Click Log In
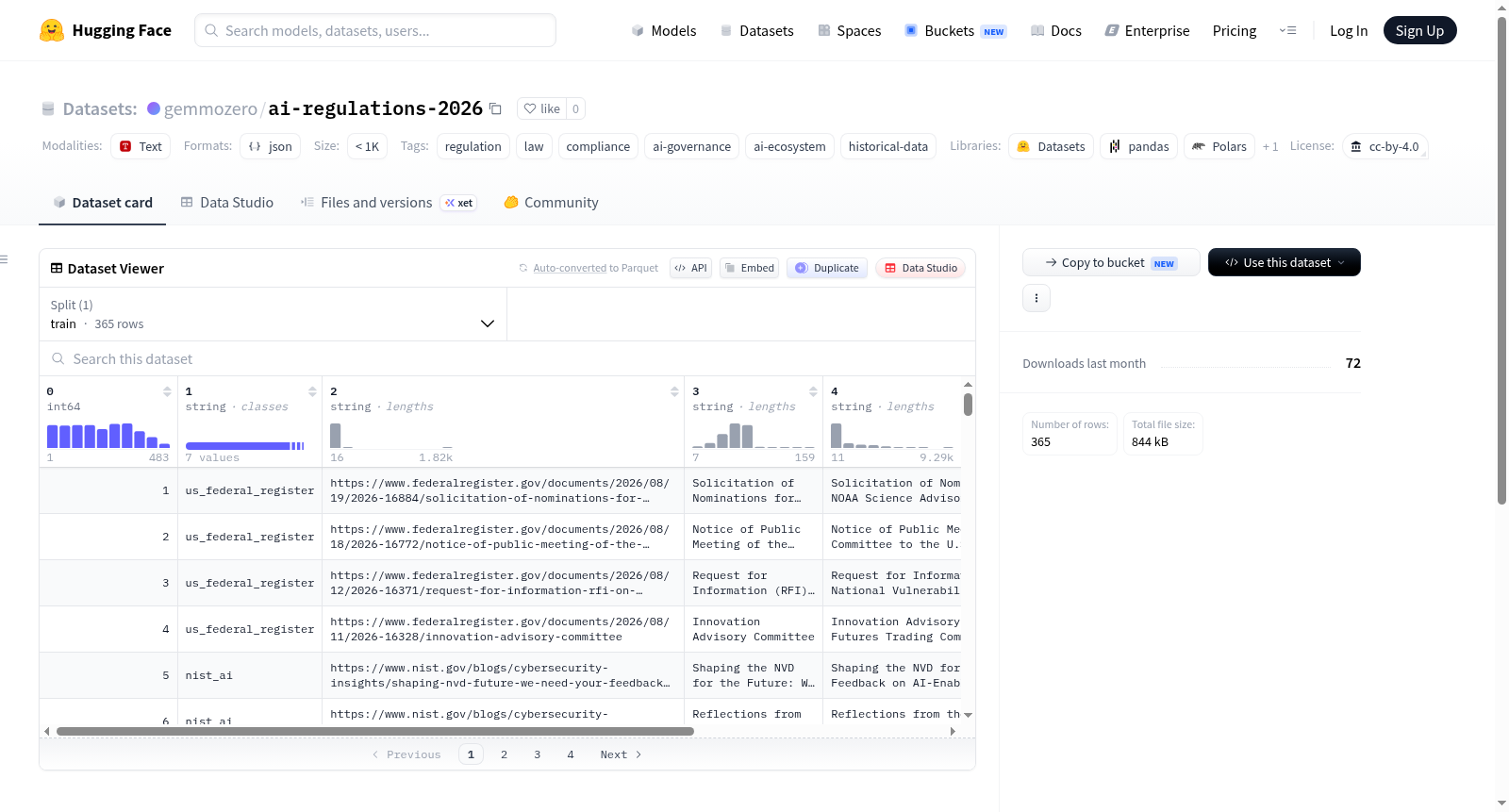 click(1349, 31)
